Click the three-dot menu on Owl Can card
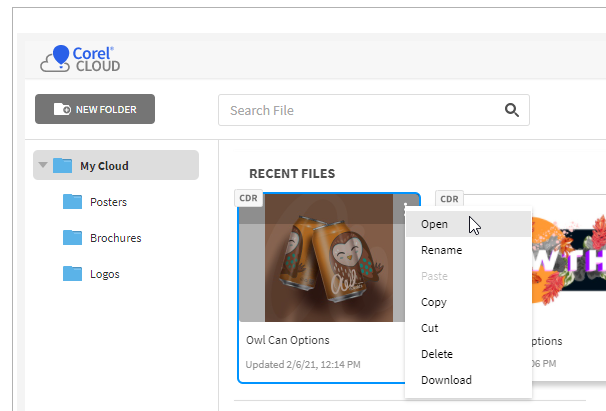606x411 pixels. tap(405, 208)
